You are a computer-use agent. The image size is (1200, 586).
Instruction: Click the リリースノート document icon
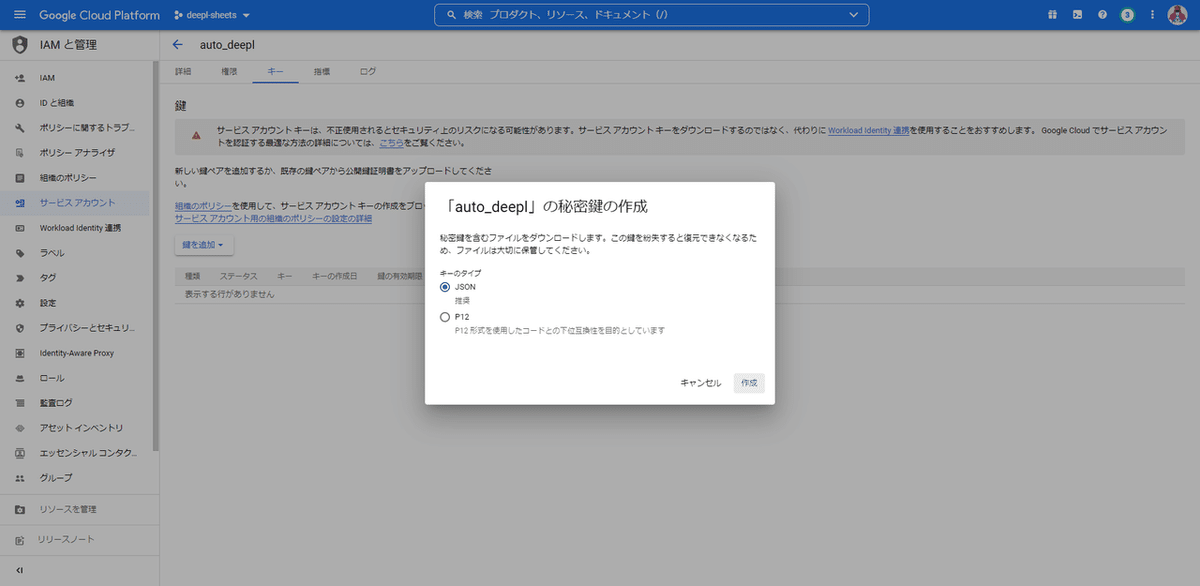[20, 540]
